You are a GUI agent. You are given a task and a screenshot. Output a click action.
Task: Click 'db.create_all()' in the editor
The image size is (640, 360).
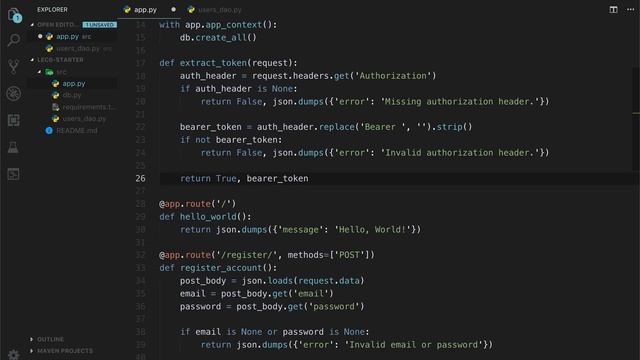coord(218,38)
